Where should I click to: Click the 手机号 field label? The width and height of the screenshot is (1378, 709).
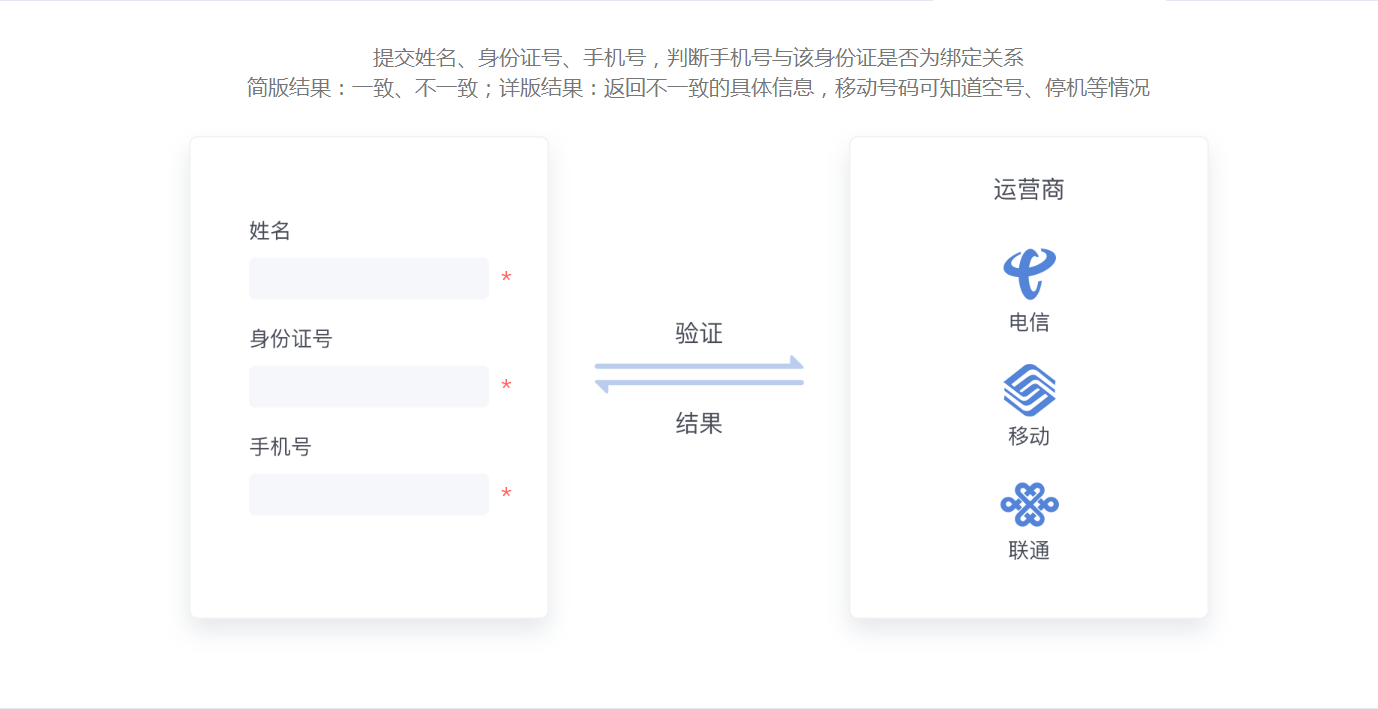(x=280, y=447)
